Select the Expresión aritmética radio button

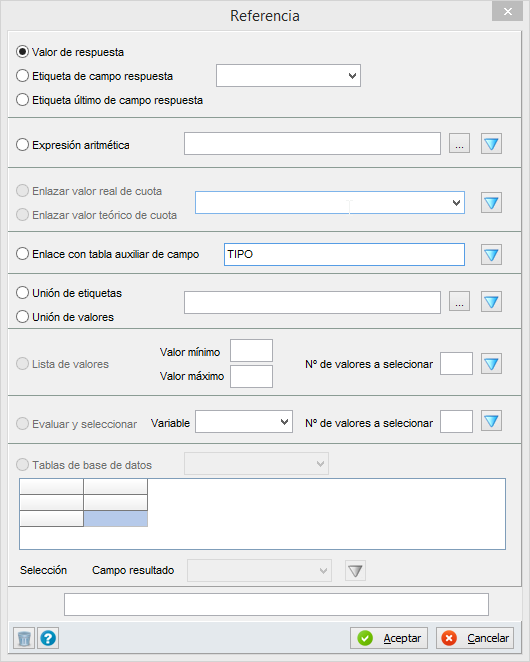22,145
